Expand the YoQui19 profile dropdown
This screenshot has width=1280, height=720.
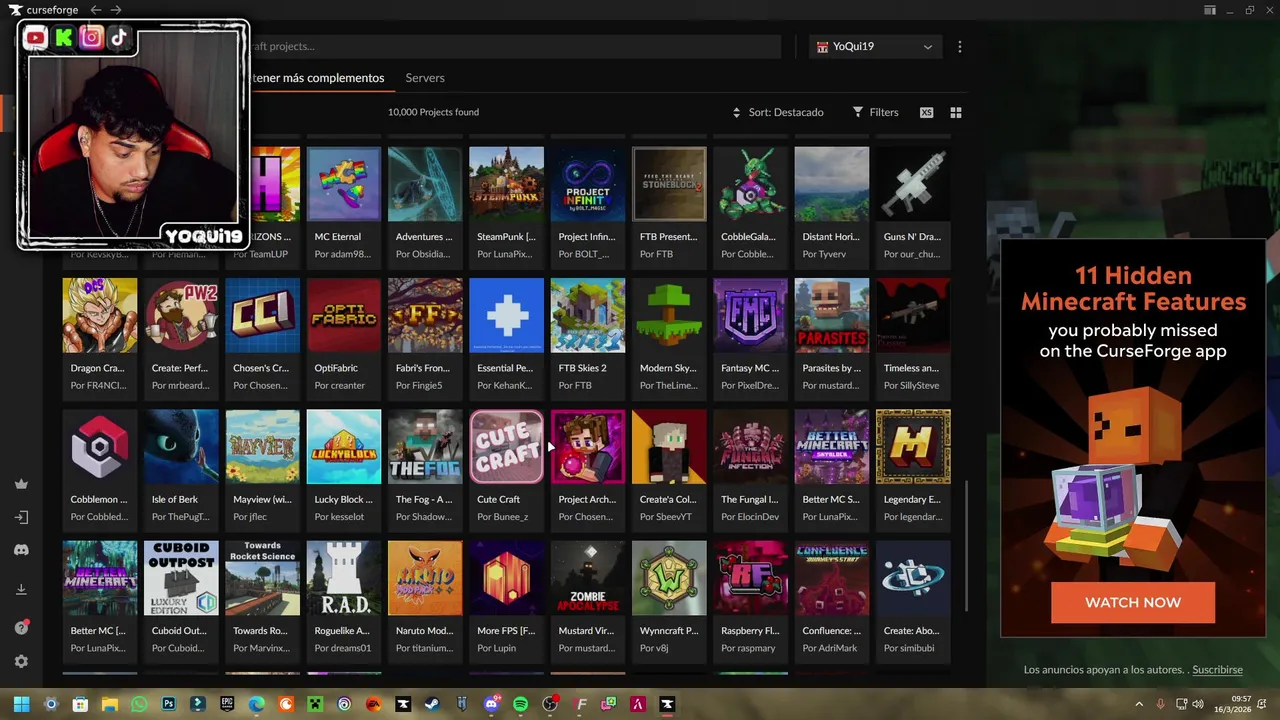click(875, 47)
